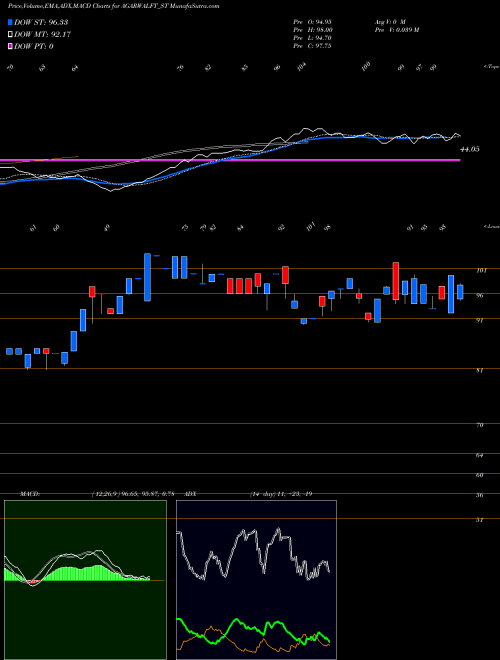Click the last blue candlestick on the right
The height and width of the screenshot is (660, 500).
click(x=460, y=292)
